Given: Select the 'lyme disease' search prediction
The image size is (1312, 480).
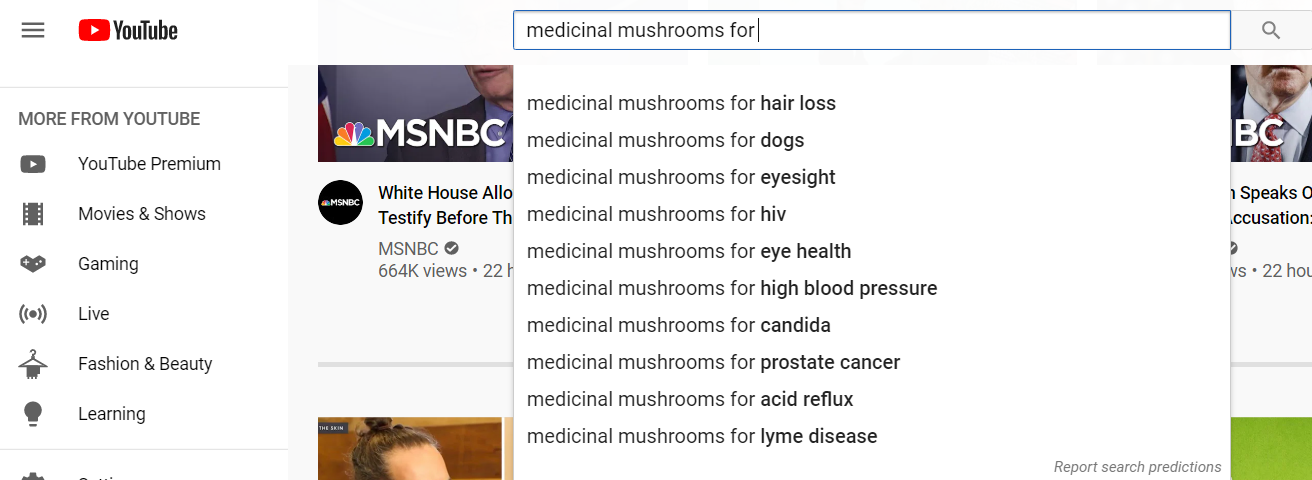Looking at the screenshot, I should [702, 436].
